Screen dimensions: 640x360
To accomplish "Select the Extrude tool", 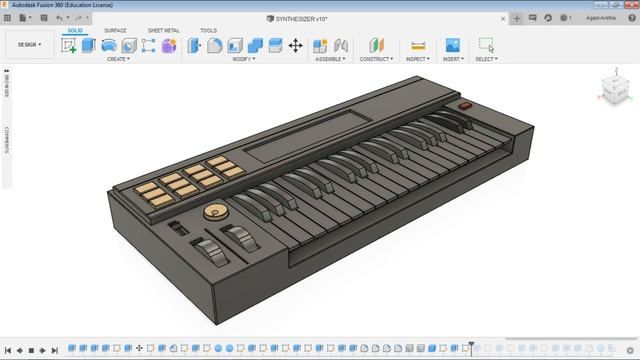I will 89,45.
